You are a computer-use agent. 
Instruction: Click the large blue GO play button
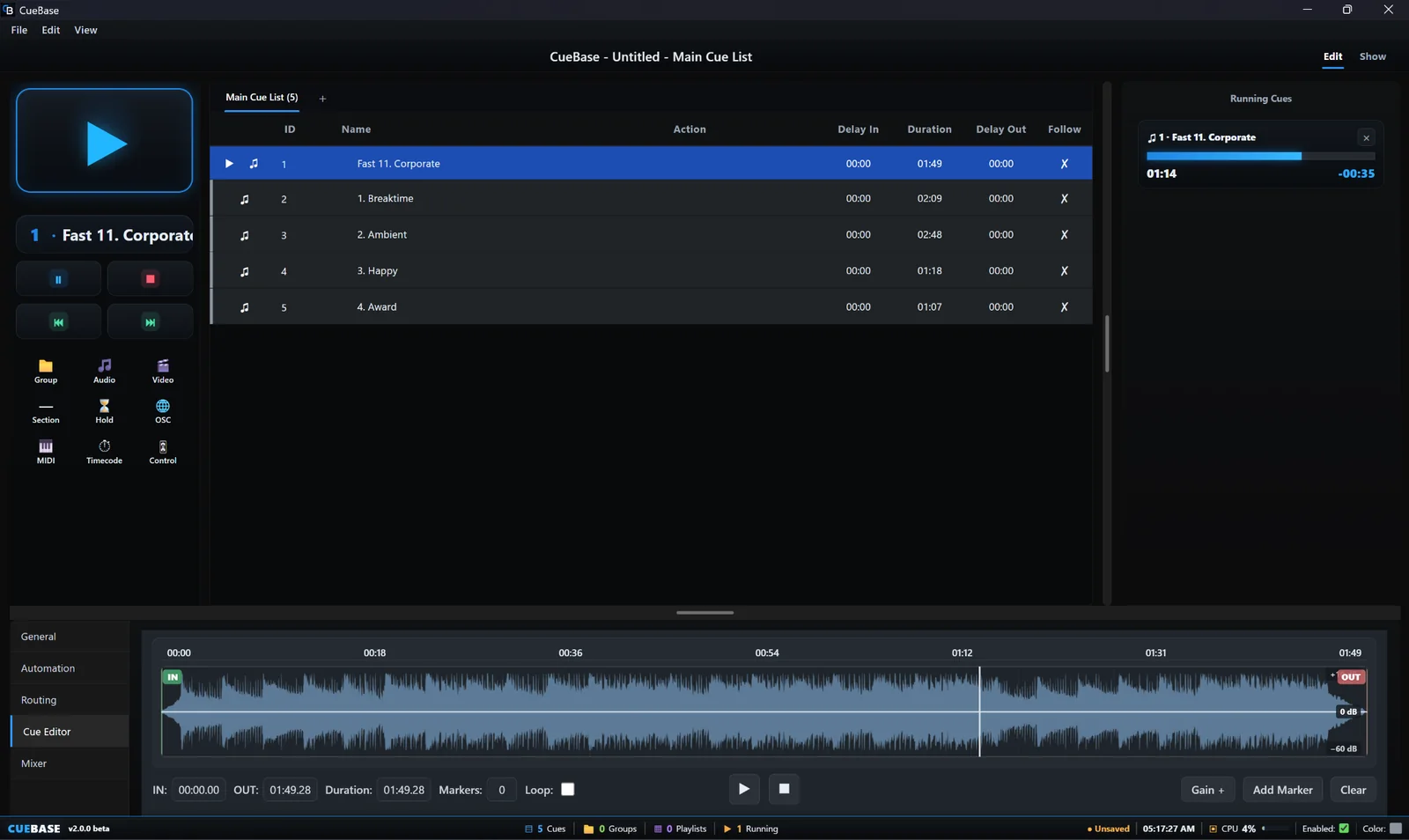(104, 140)
